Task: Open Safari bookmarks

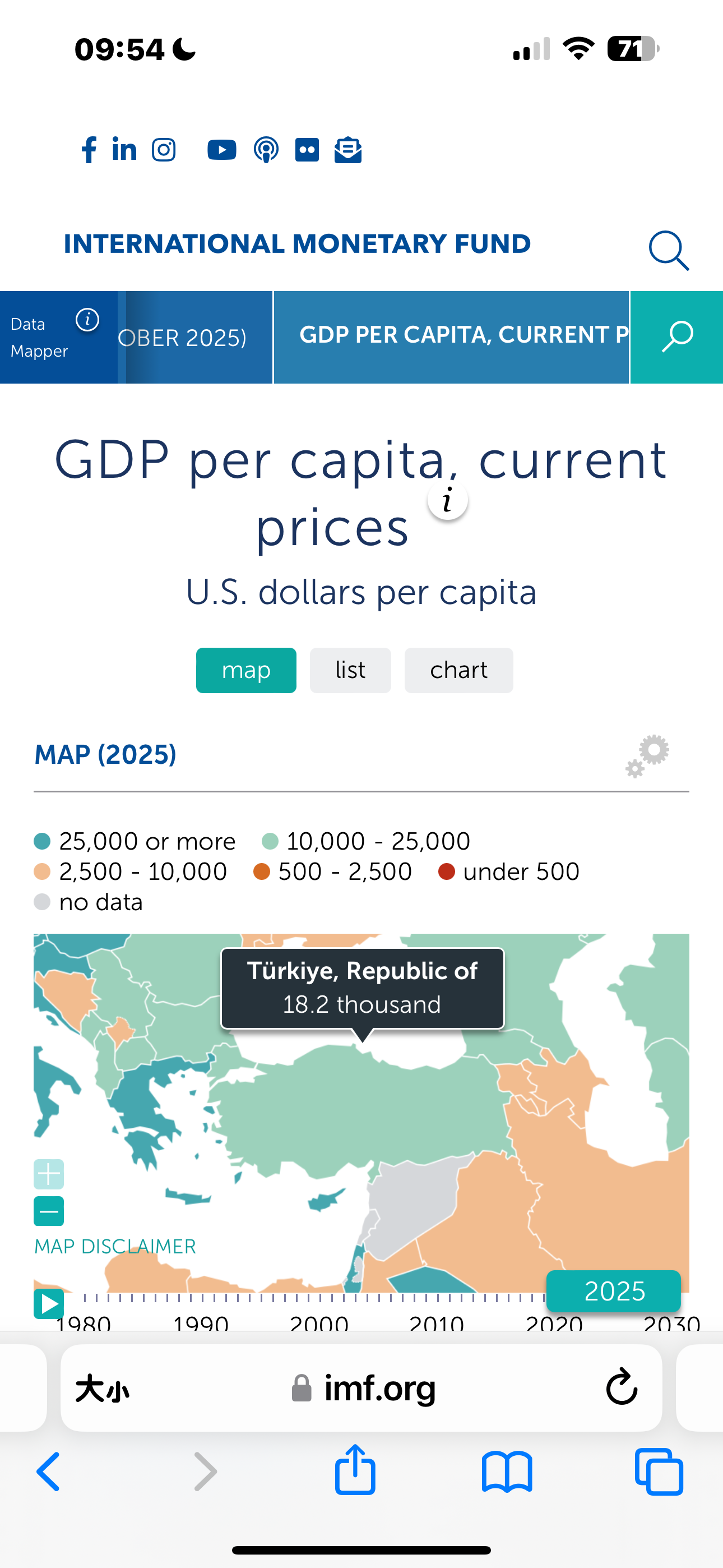Action: pos(509,1472)
